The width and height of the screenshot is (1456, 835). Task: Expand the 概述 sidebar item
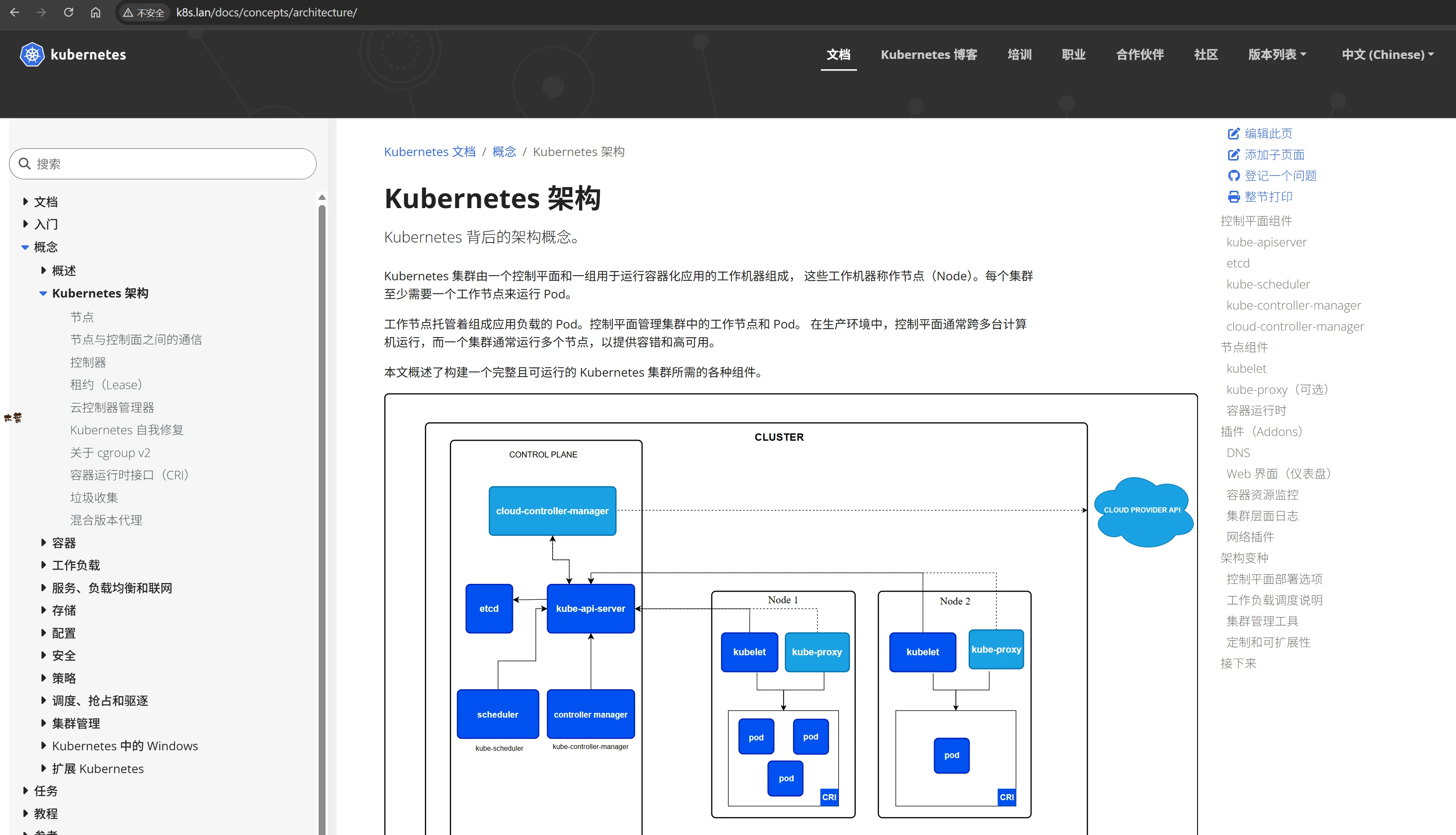pos(43,270)
